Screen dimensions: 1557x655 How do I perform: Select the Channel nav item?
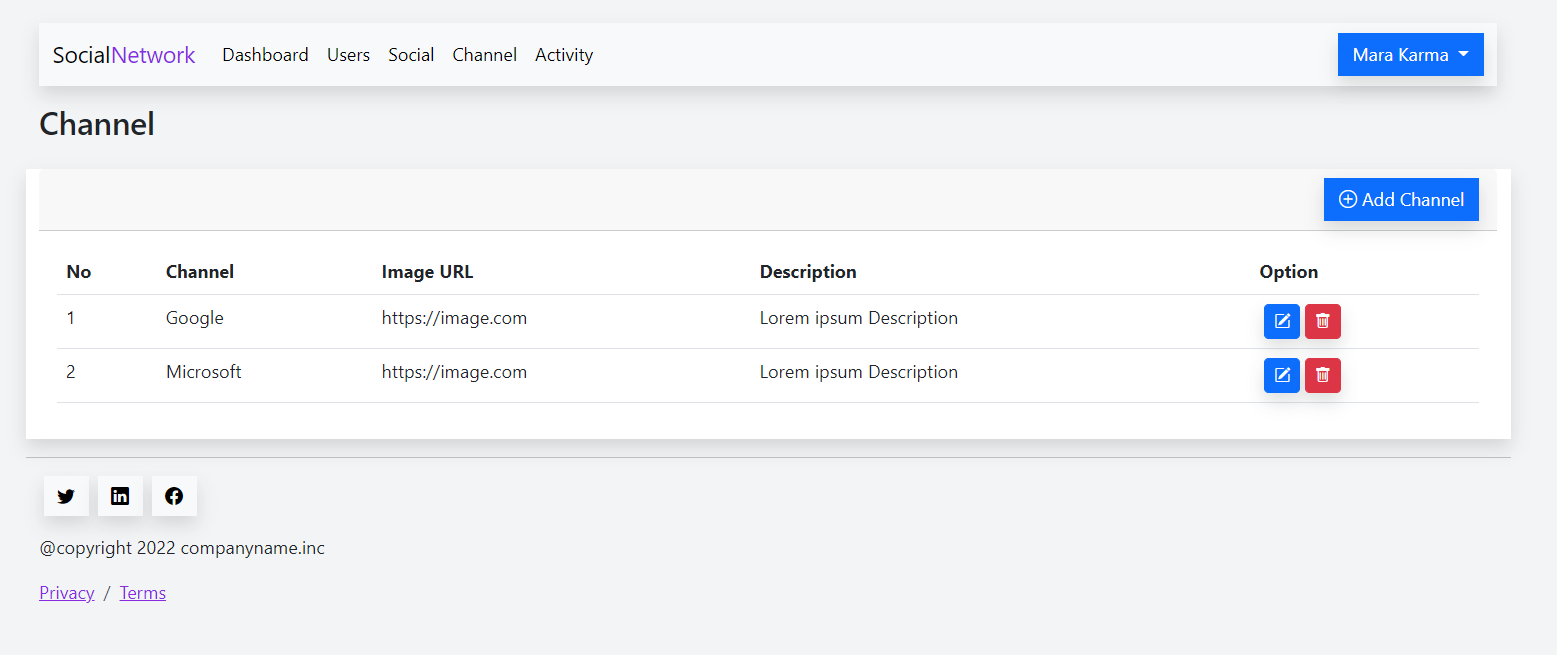484,55
